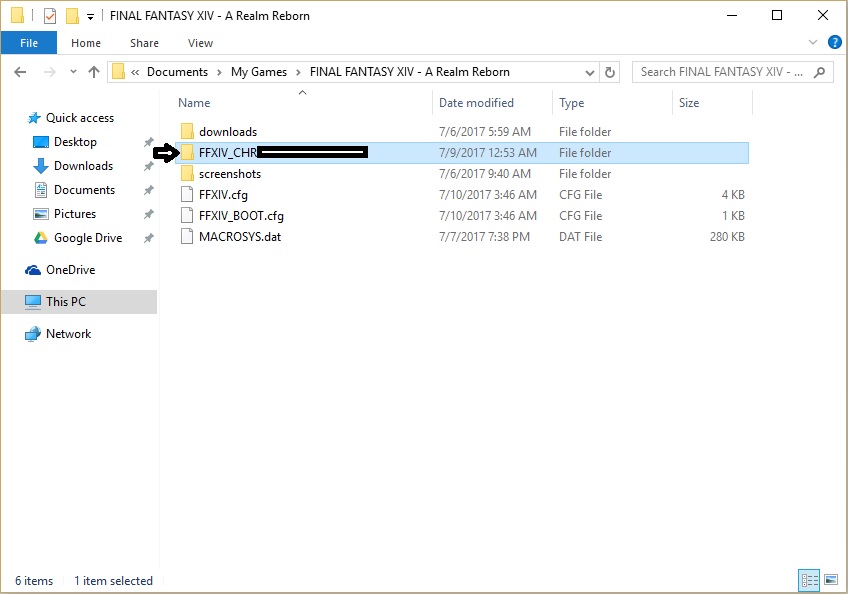848x594 pixels.
Task: Click the magnifier search icon
Action: (x=819, y=72)
